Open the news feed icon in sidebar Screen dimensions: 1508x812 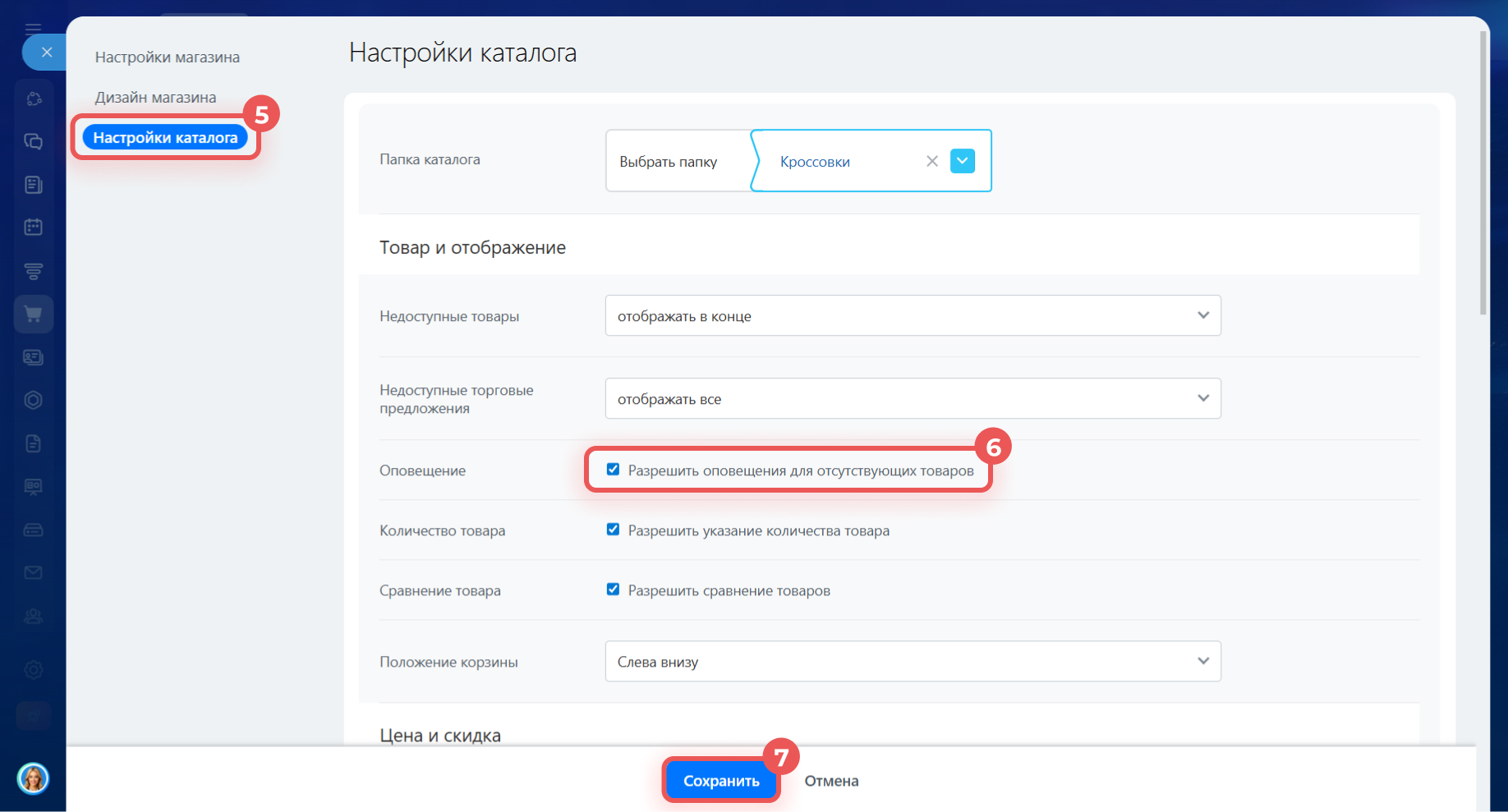tap(34, 185)
